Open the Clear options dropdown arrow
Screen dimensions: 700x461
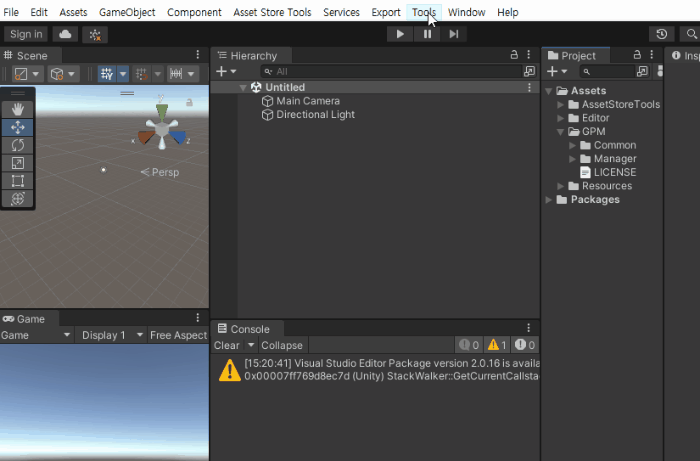pos(251,345)
